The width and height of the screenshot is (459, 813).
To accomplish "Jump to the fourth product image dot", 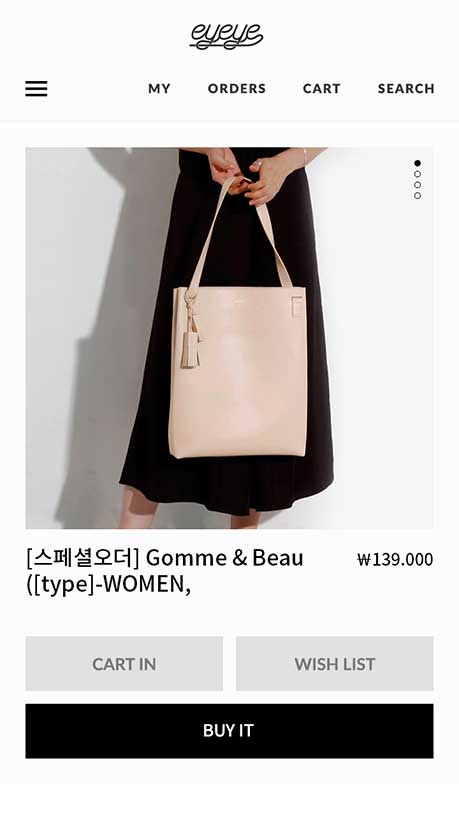I will click(418, 195).
